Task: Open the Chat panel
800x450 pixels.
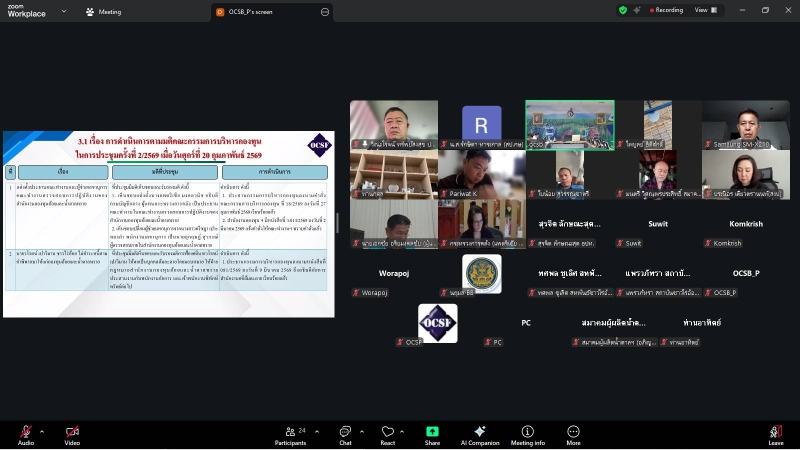Action: [345, 434]
